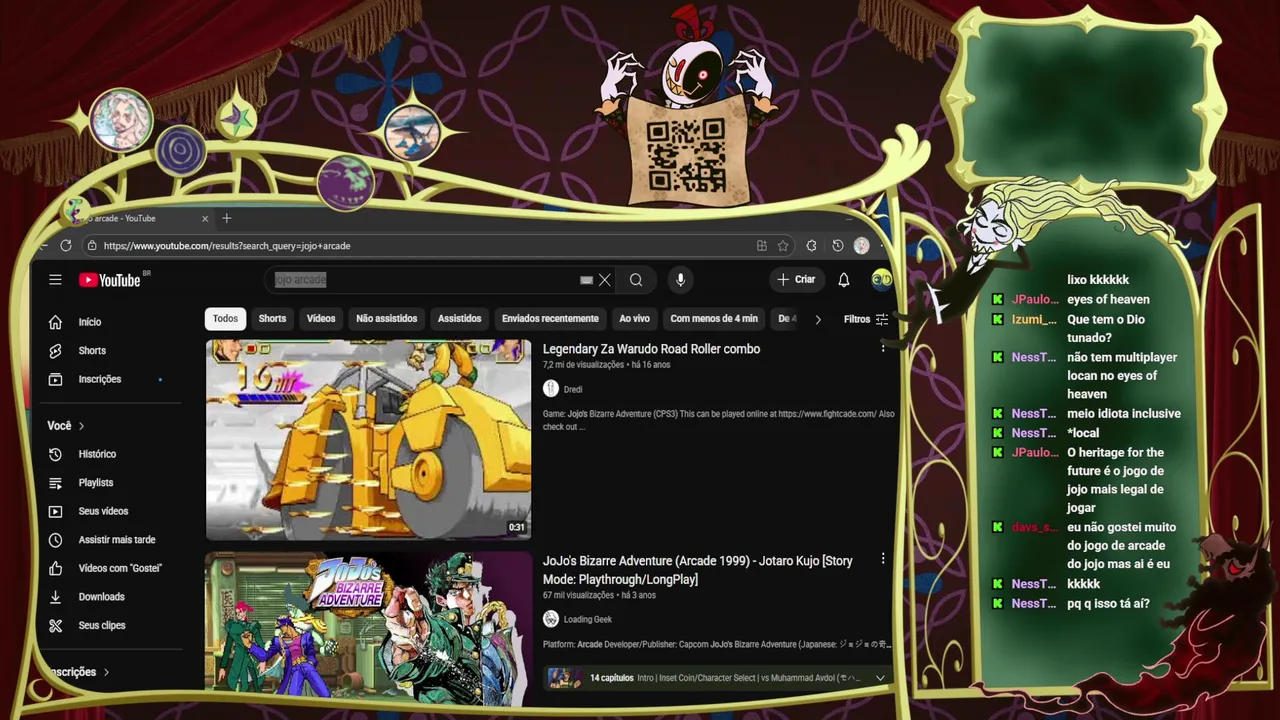The height and width of the screenshot is (720, 1280).
Task: Reload the page in browser
Action: pos(66,245)
